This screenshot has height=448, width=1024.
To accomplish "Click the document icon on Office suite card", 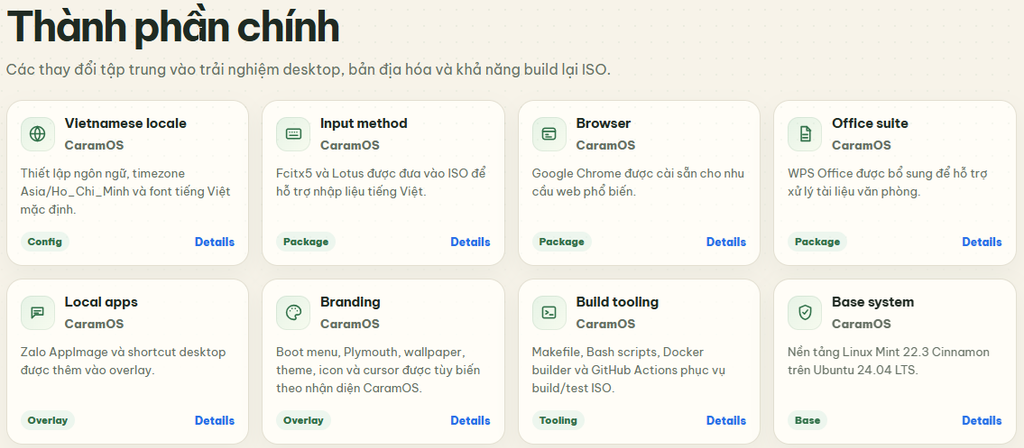I will point(805,134).
